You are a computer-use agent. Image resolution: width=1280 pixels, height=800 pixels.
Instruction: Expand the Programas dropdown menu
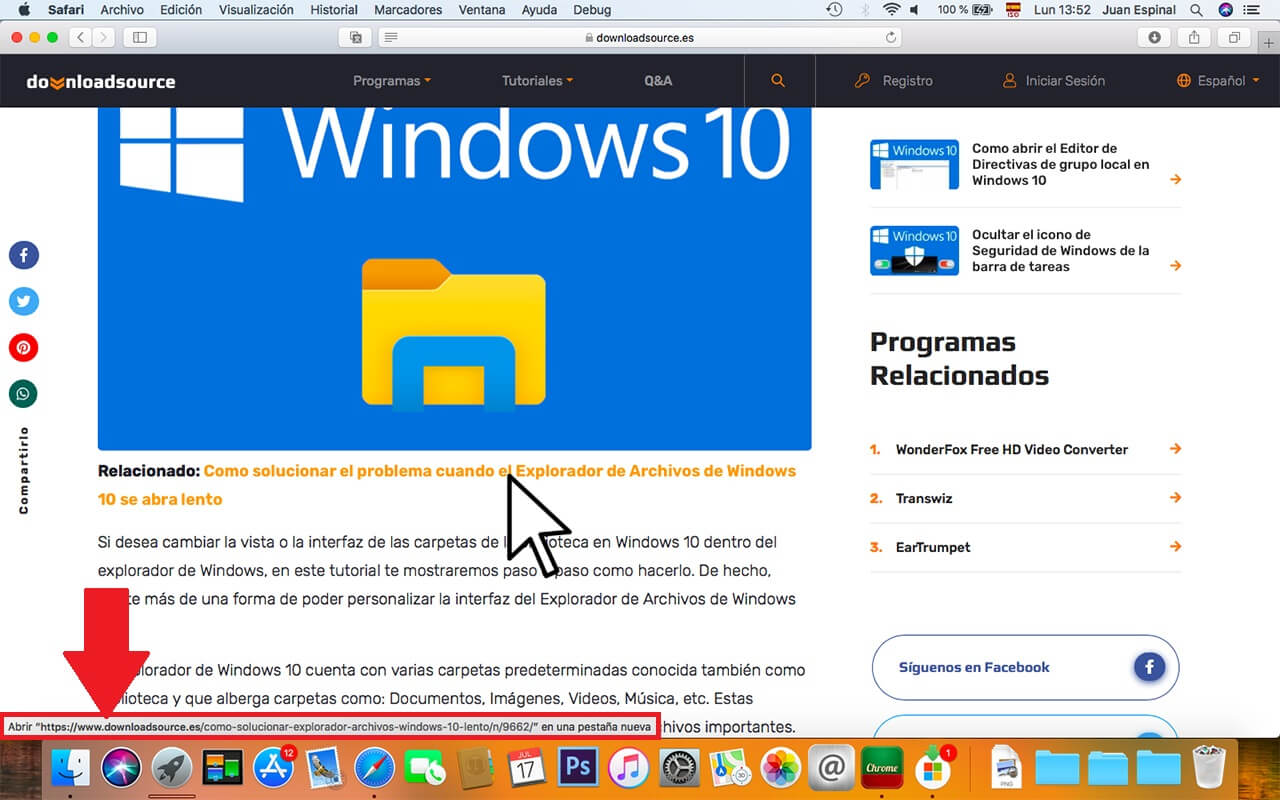[392, 81]
